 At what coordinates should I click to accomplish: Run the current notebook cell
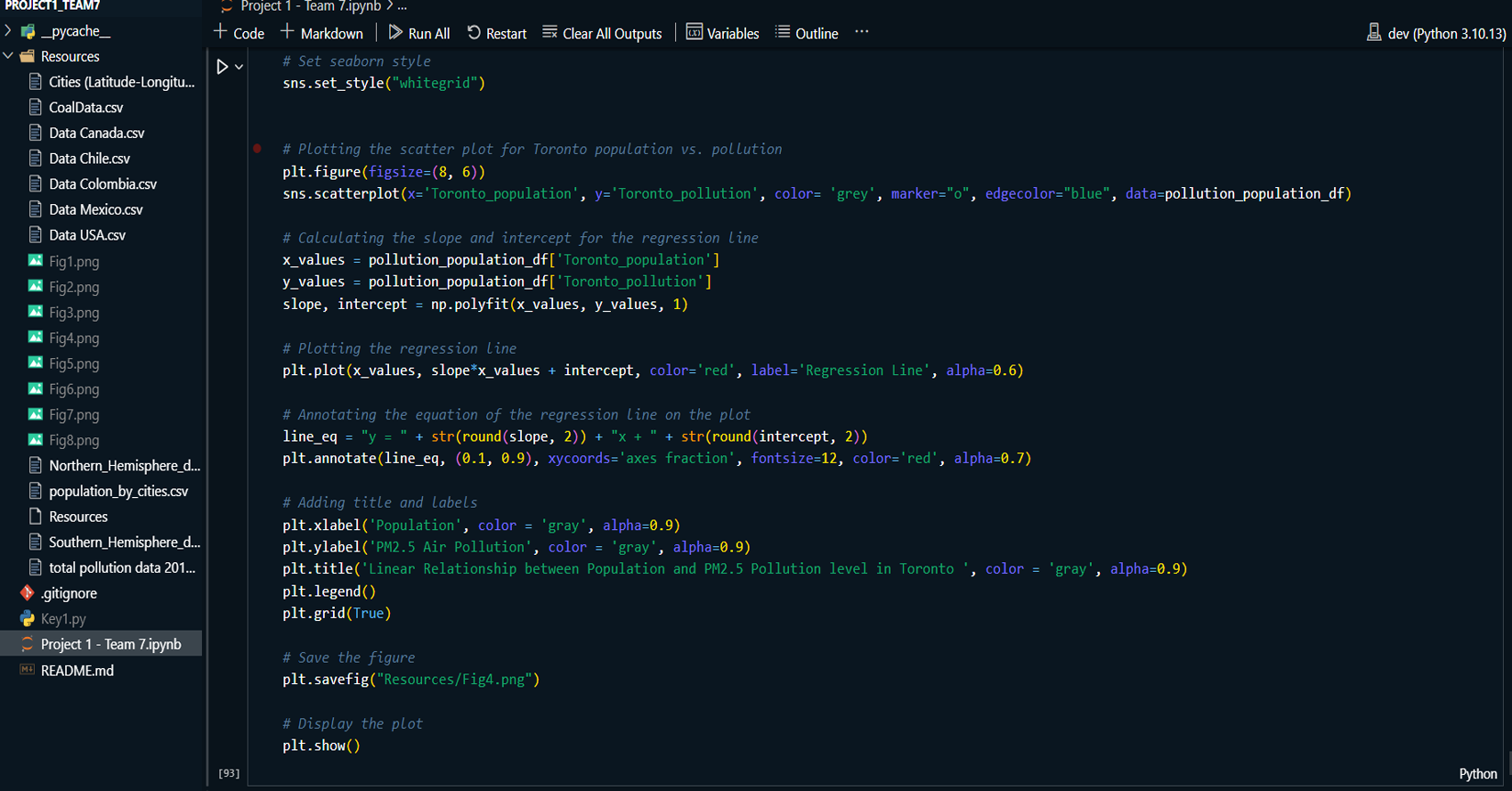(x=223, y=67)
